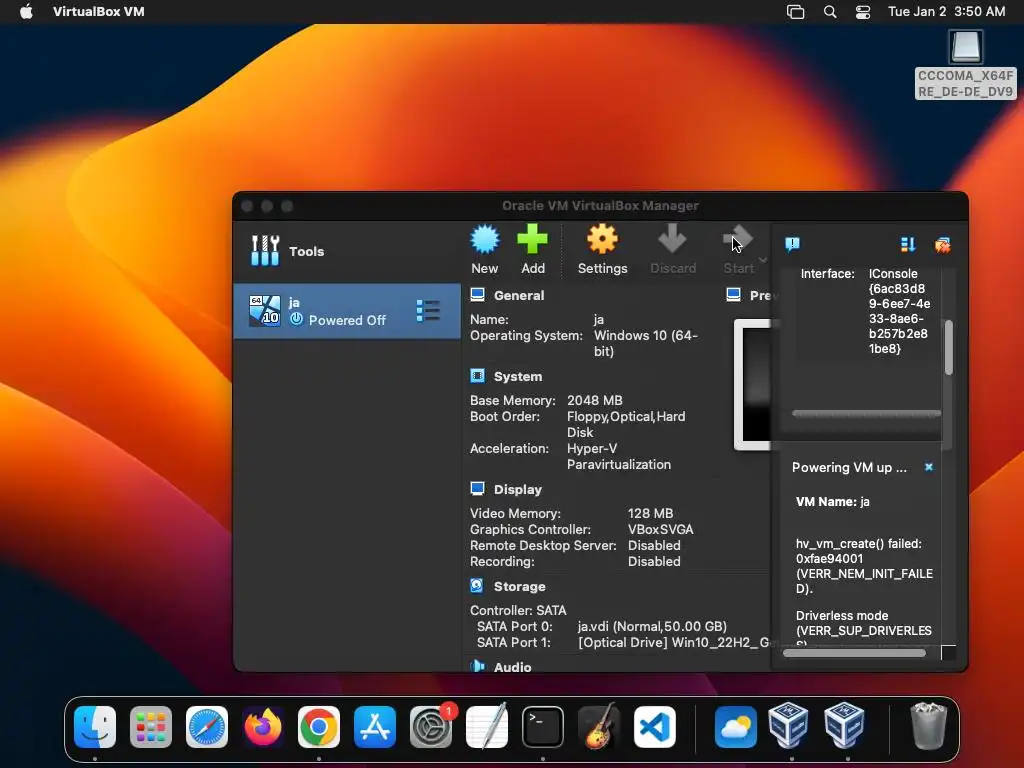Open Launchpad from the Dock
The image size is (1024, 768).
151,727
